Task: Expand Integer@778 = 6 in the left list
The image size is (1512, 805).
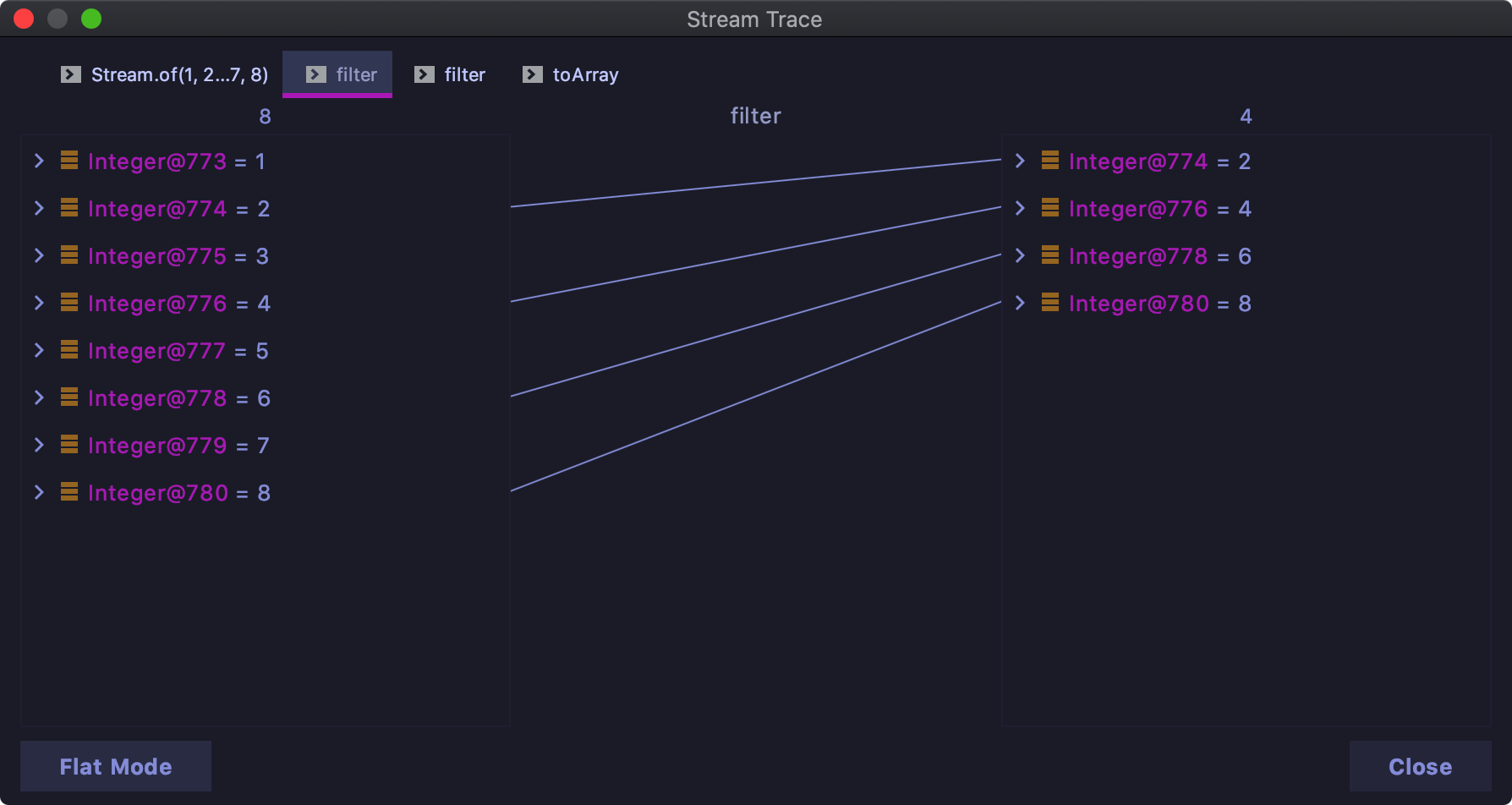Action: click(39, 397)
